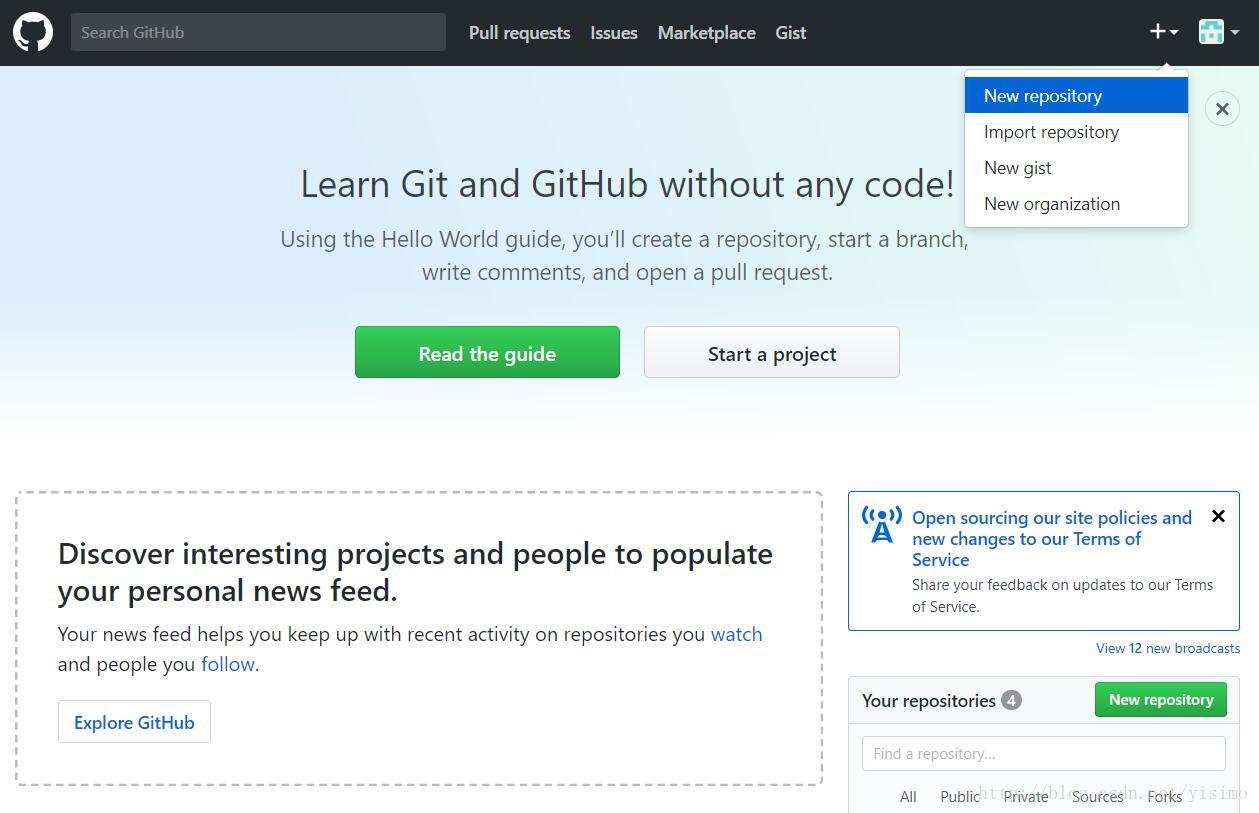Select the Private repositories filter tab
The height and width of the screenshot is (813, 1259).
pos(1026,796)
